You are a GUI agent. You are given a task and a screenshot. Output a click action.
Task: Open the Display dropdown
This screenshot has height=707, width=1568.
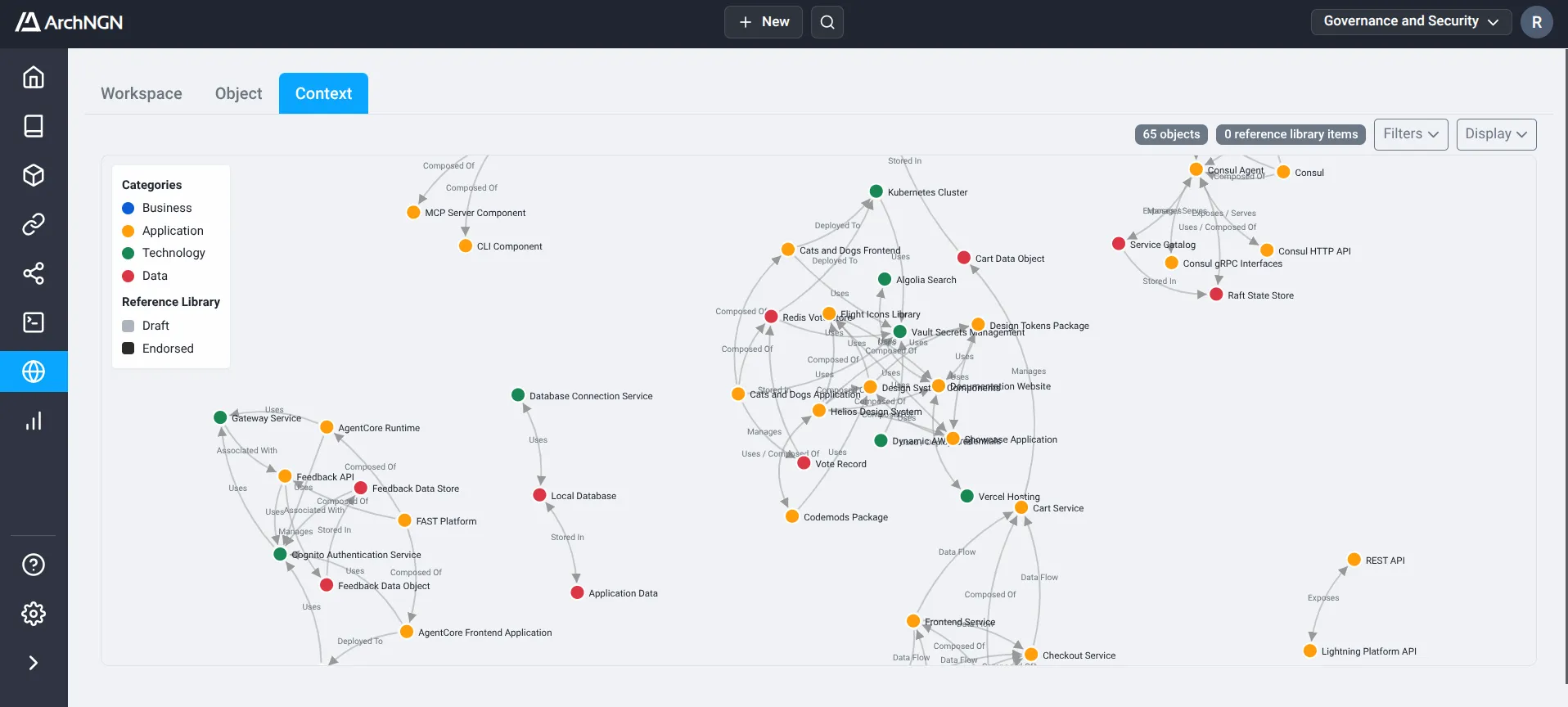pyautogui.click(x=1496, y=134)
